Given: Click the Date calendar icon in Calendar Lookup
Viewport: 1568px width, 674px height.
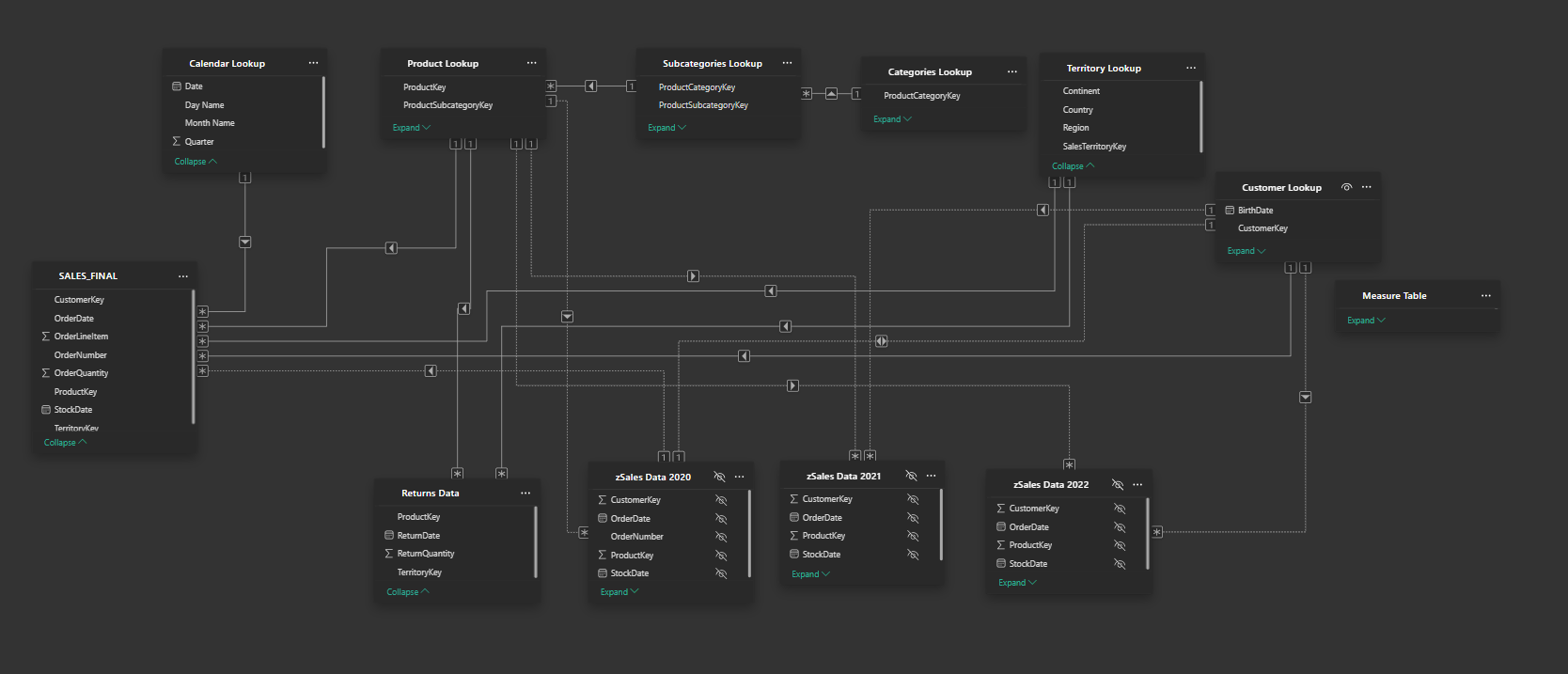Looking at the screenshot, I should click(x=176, y=86).
